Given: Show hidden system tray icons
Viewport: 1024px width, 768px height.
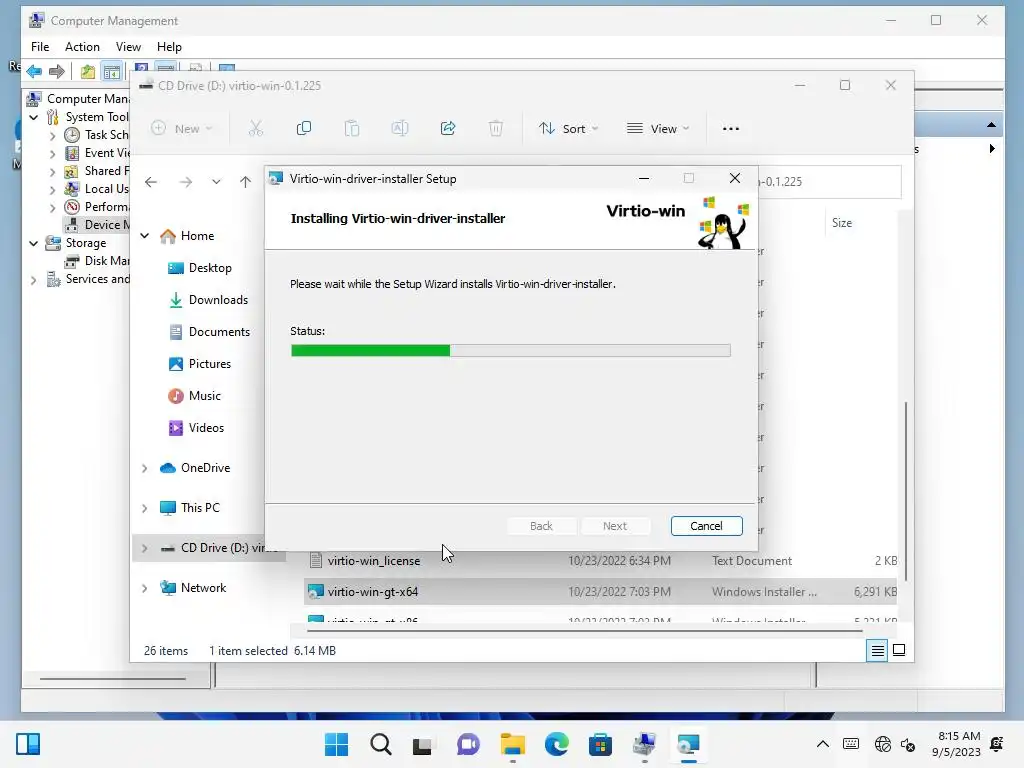Looking at the screenshot, I should coord(823,744).
